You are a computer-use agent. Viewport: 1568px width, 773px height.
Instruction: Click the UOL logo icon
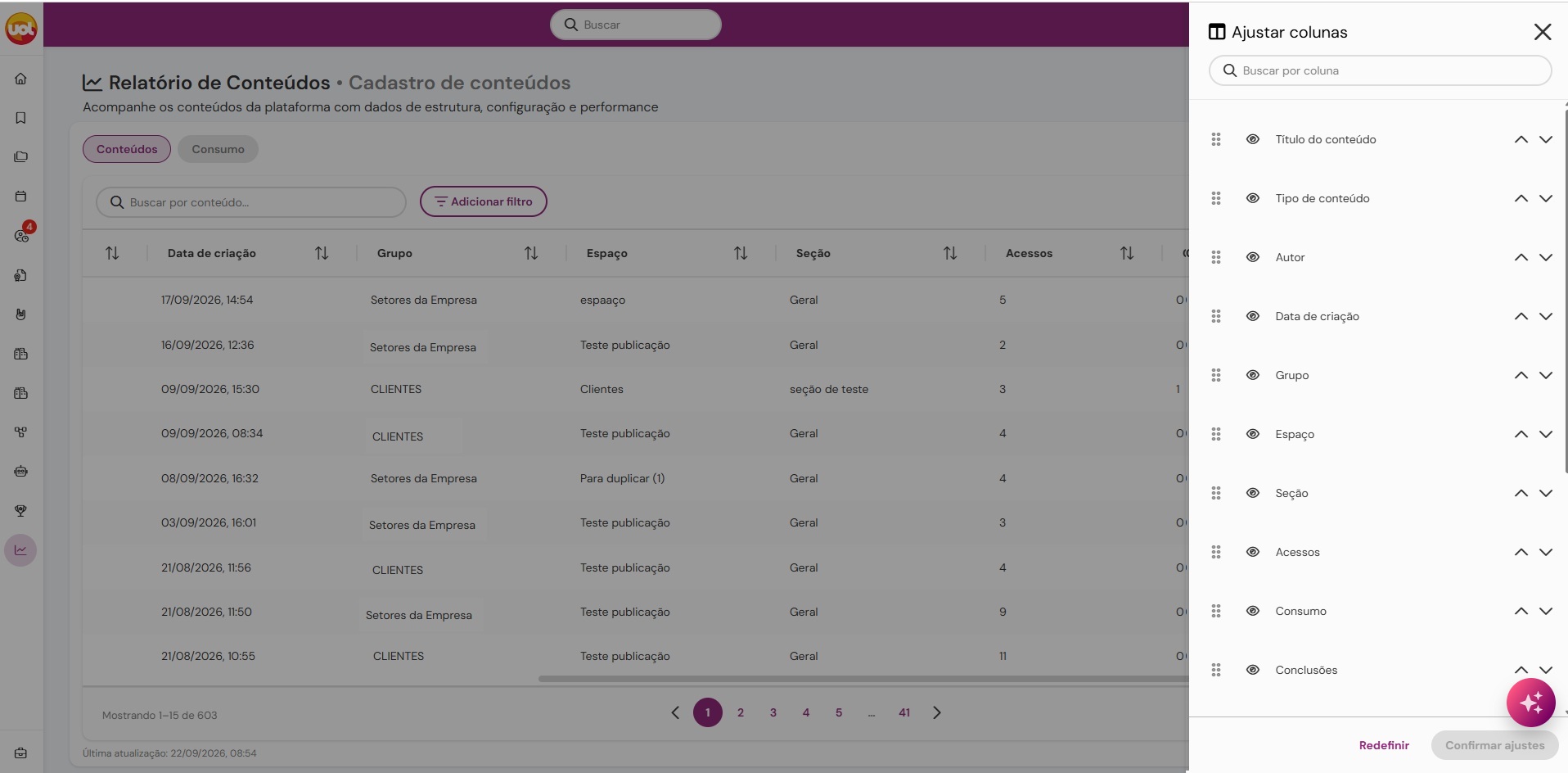tap(21, 29)
